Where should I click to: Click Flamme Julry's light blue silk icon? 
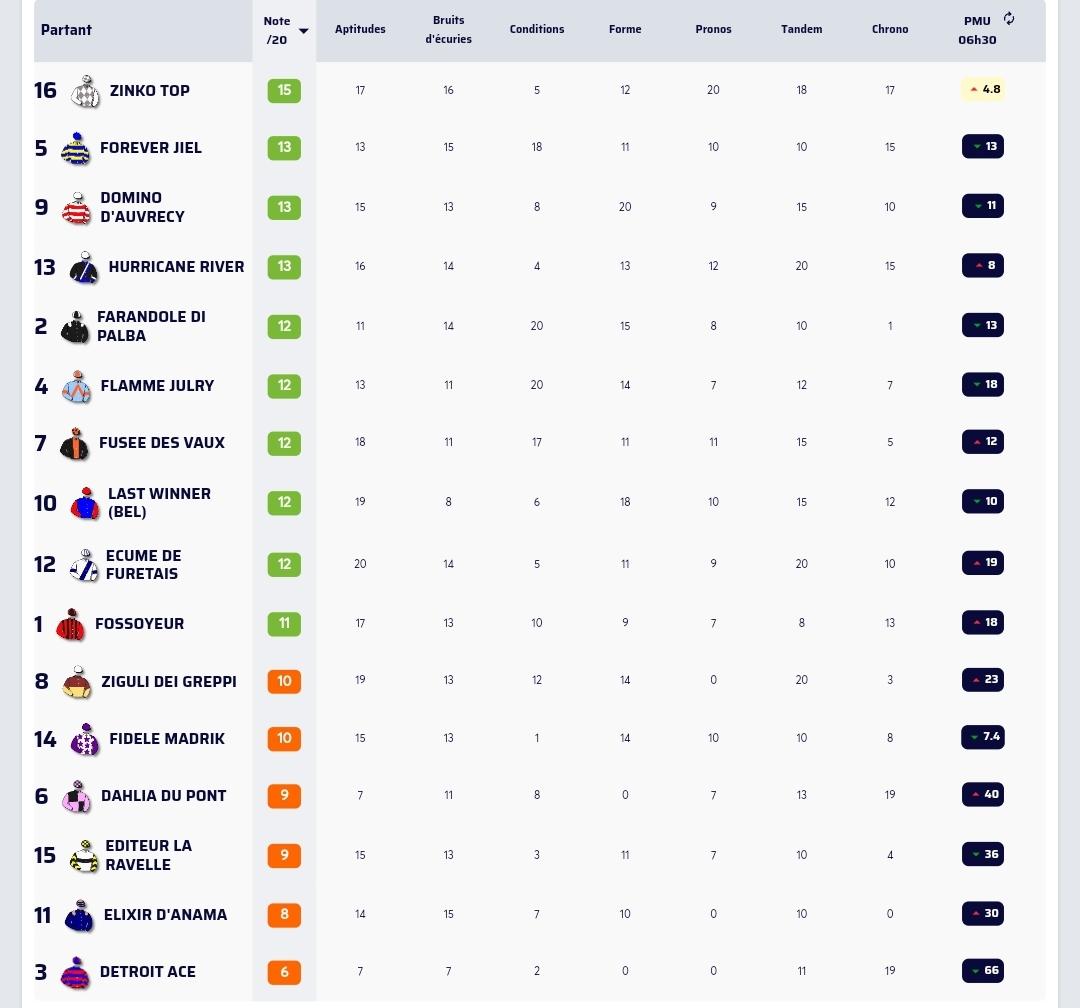point(76,387)
